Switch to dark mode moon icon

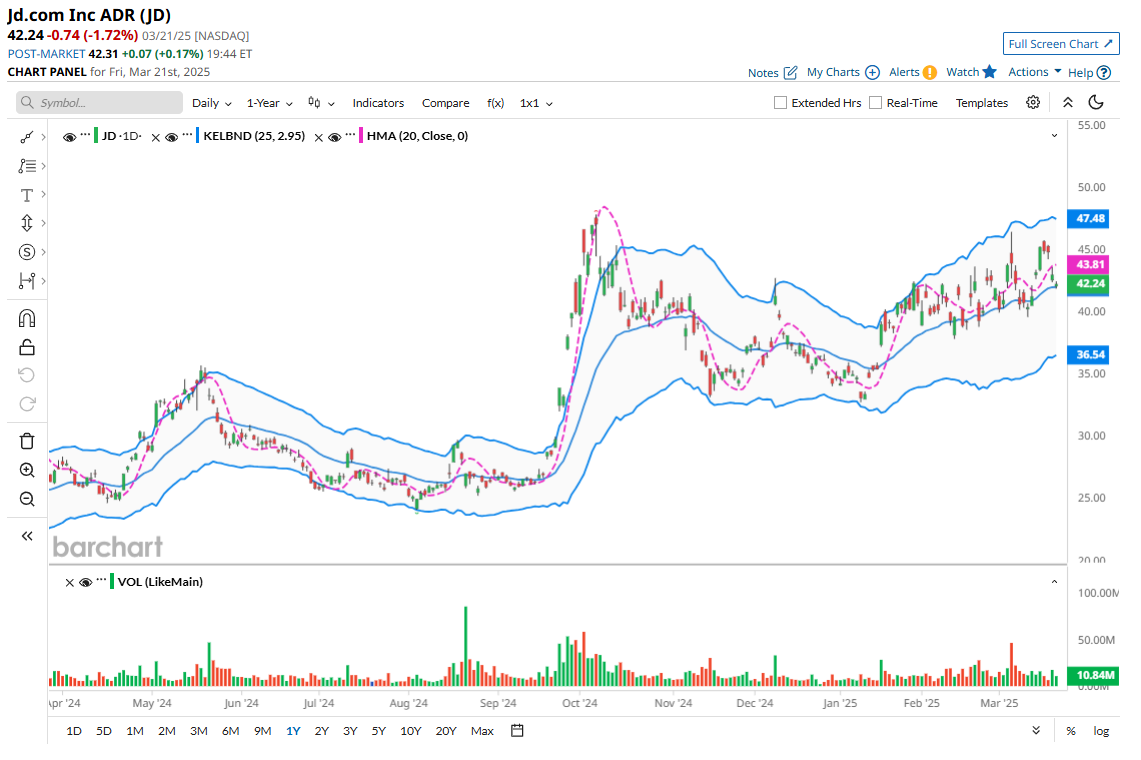coord(1096,103)
